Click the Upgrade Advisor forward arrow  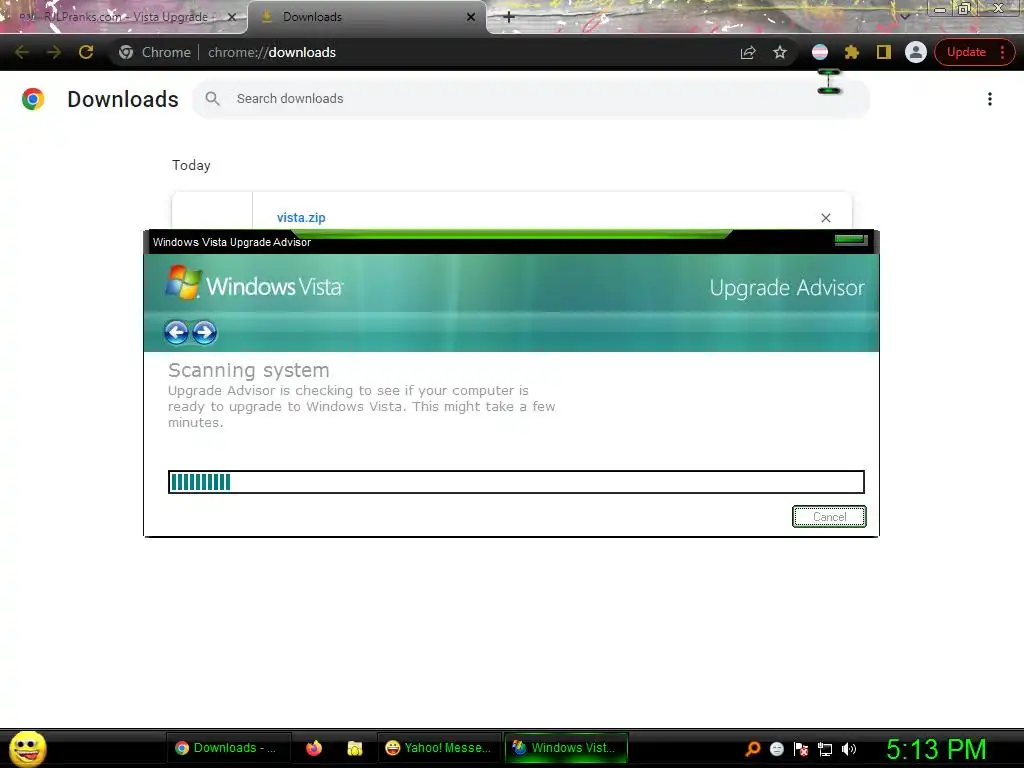(x=204, y=332)
